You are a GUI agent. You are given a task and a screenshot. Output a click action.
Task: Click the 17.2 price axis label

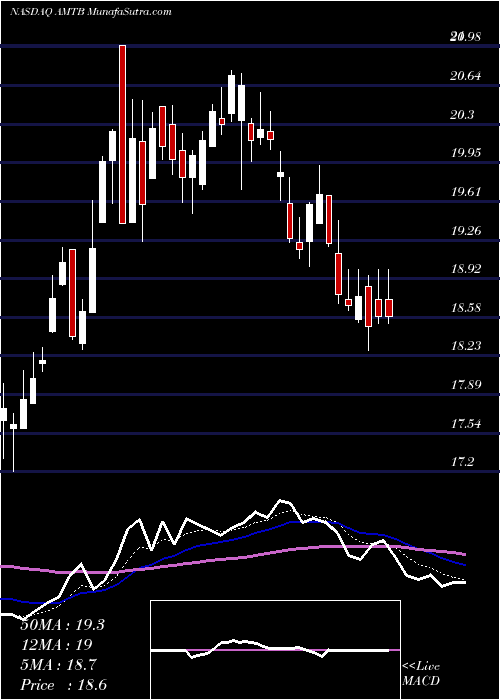click(462, 462)
